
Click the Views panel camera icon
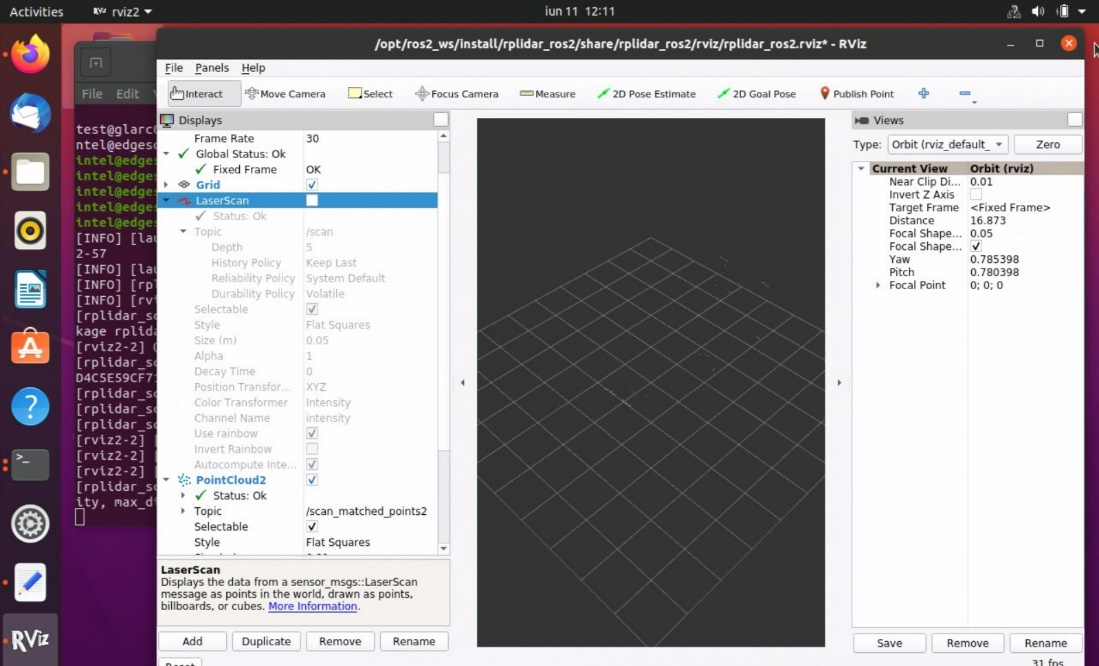861,121
